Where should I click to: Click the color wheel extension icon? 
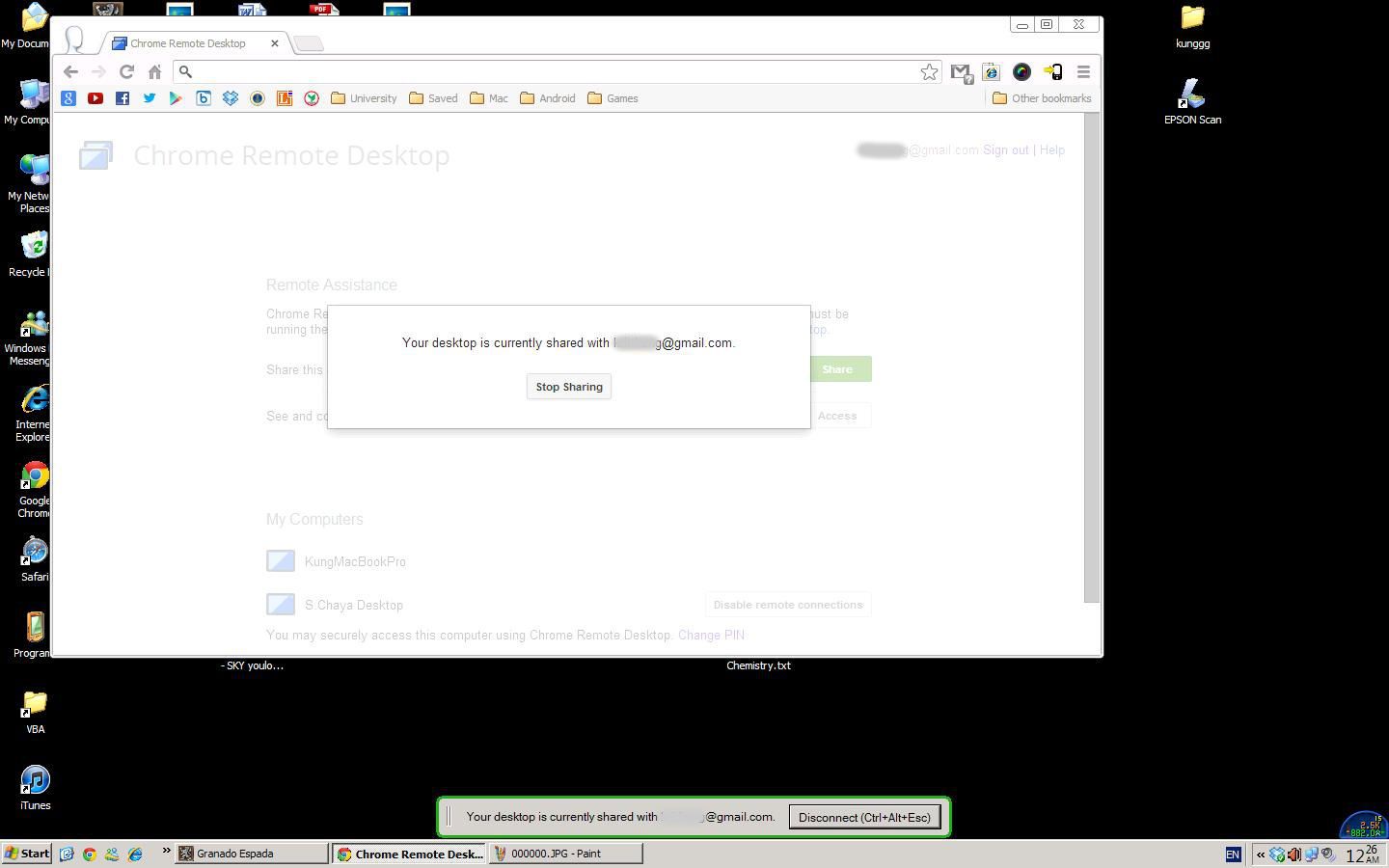click(x=1021, y=72)
